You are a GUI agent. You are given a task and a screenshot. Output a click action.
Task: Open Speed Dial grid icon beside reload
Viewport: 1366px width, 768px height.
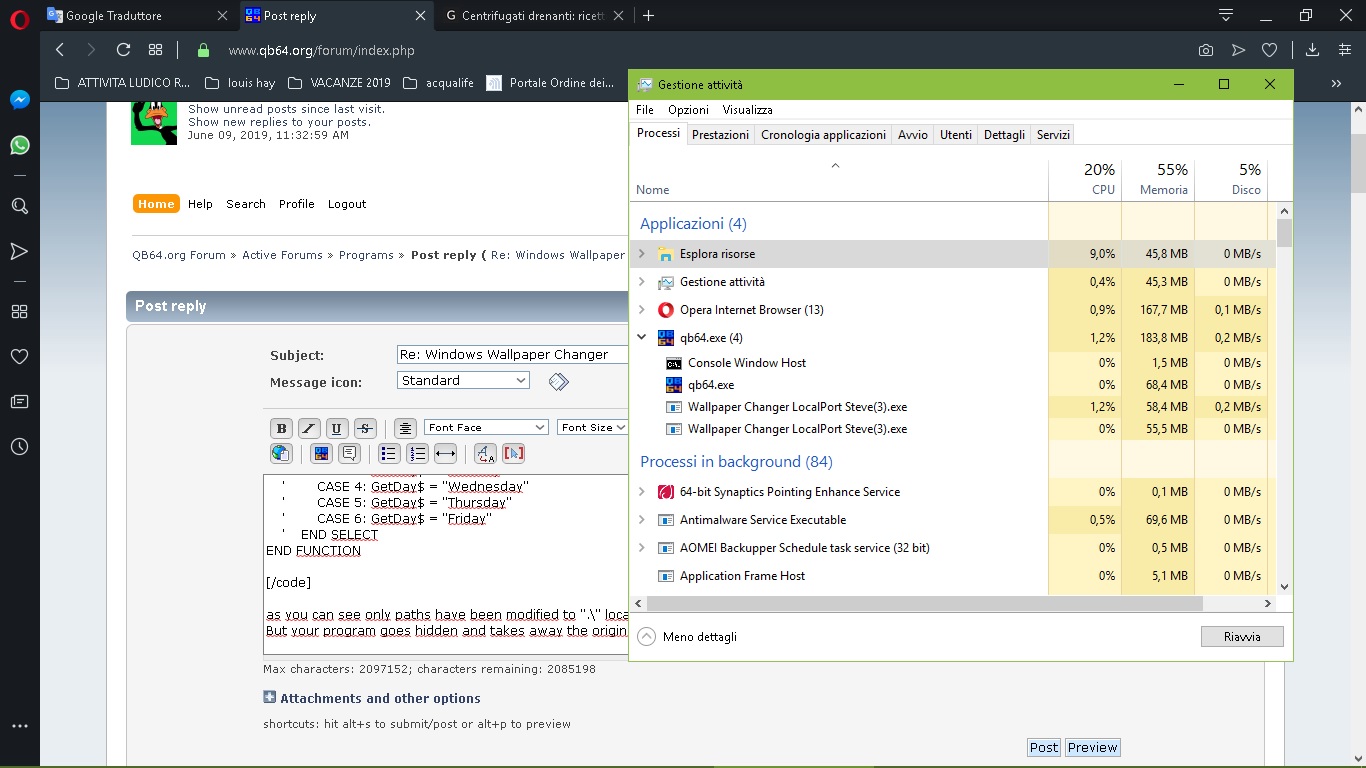point(155,50)
